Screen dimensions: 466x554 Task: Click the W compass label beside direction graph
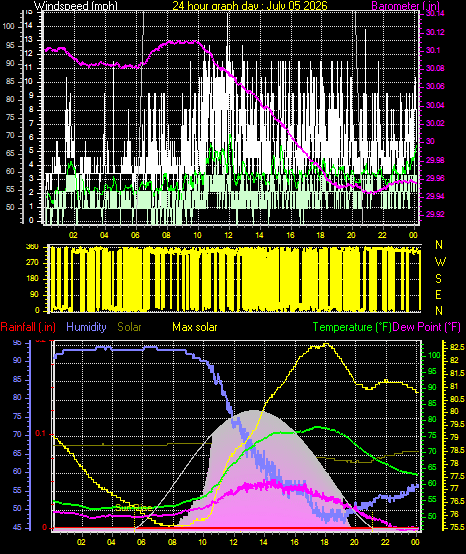440,262
